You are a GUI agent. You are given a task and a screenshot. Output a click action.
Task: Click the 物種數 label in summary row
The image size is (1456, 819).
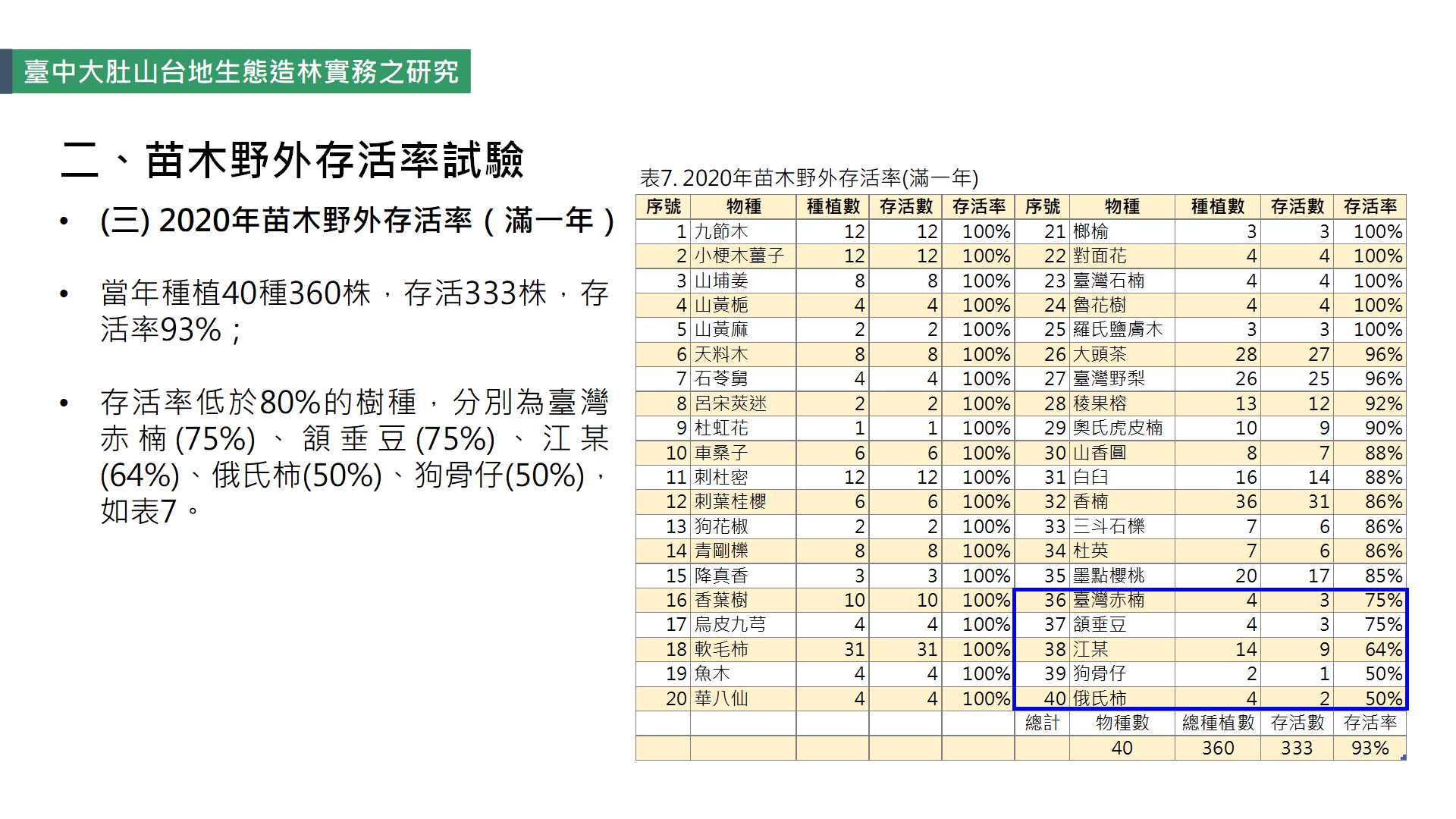[1122, 723]
